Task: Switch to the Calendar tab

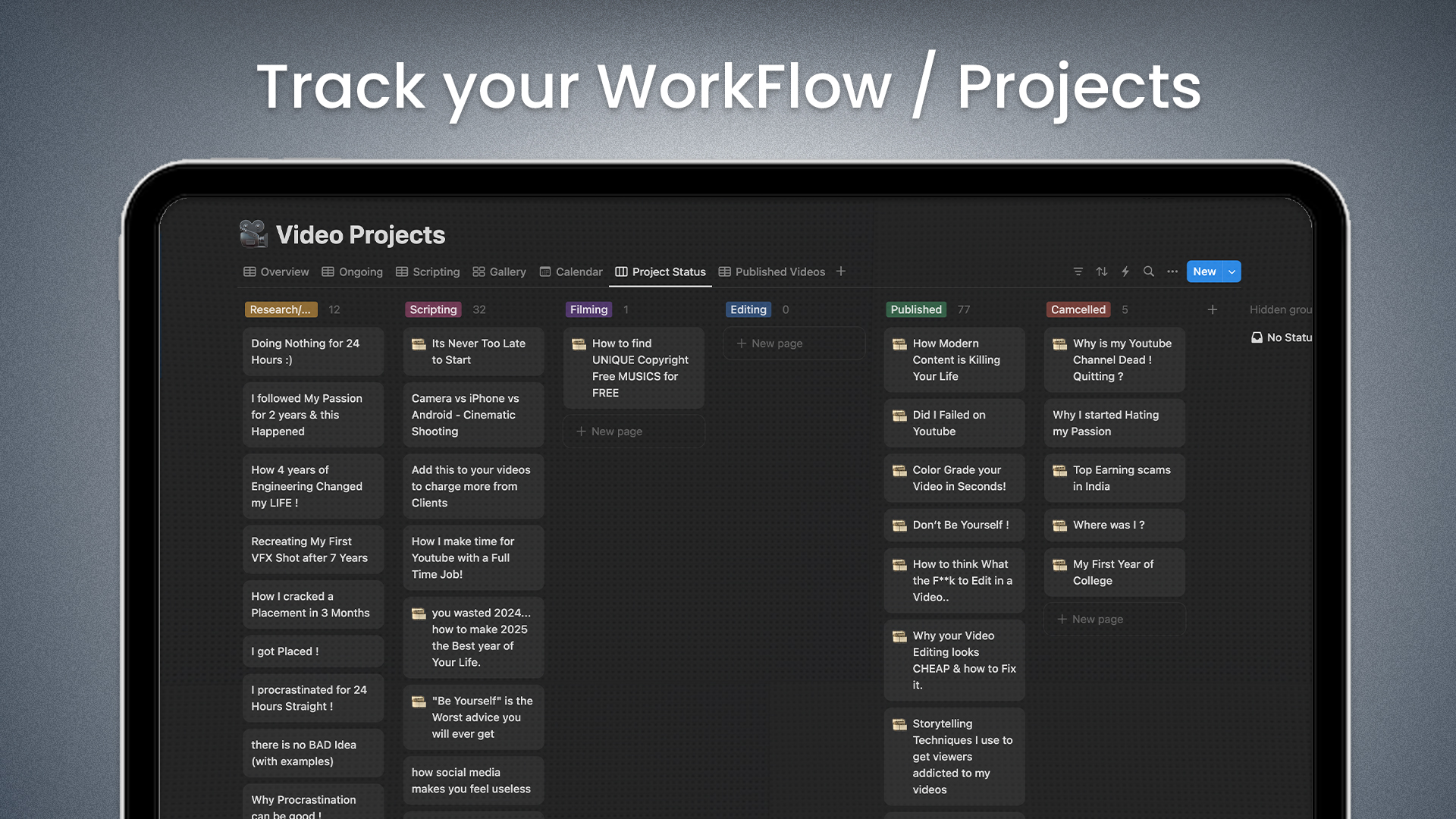Action: coord(571,271)
